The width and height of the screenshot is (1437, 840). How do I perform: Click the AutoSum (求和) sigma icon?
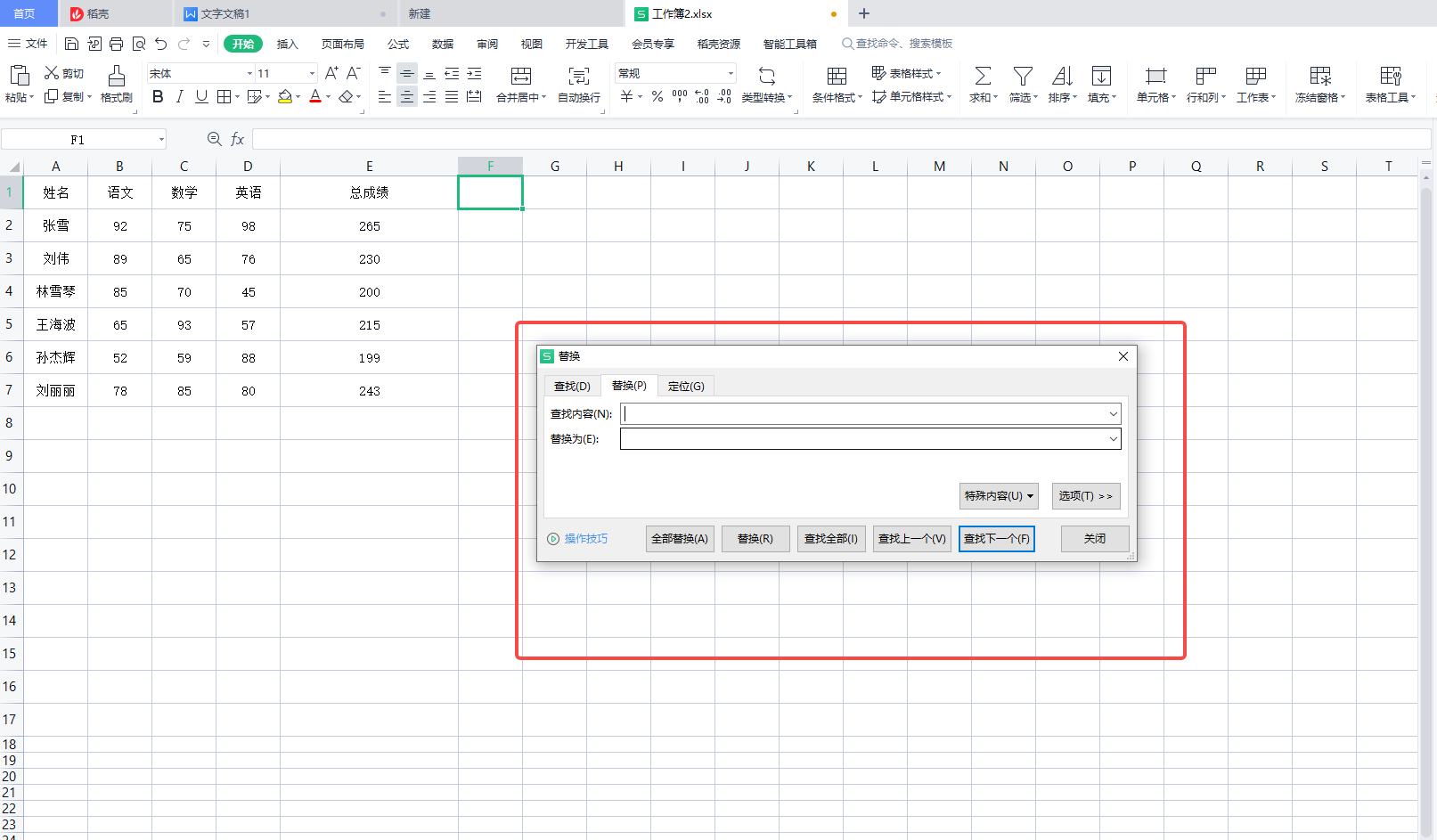pyautogui.click(x=983, y=76)
